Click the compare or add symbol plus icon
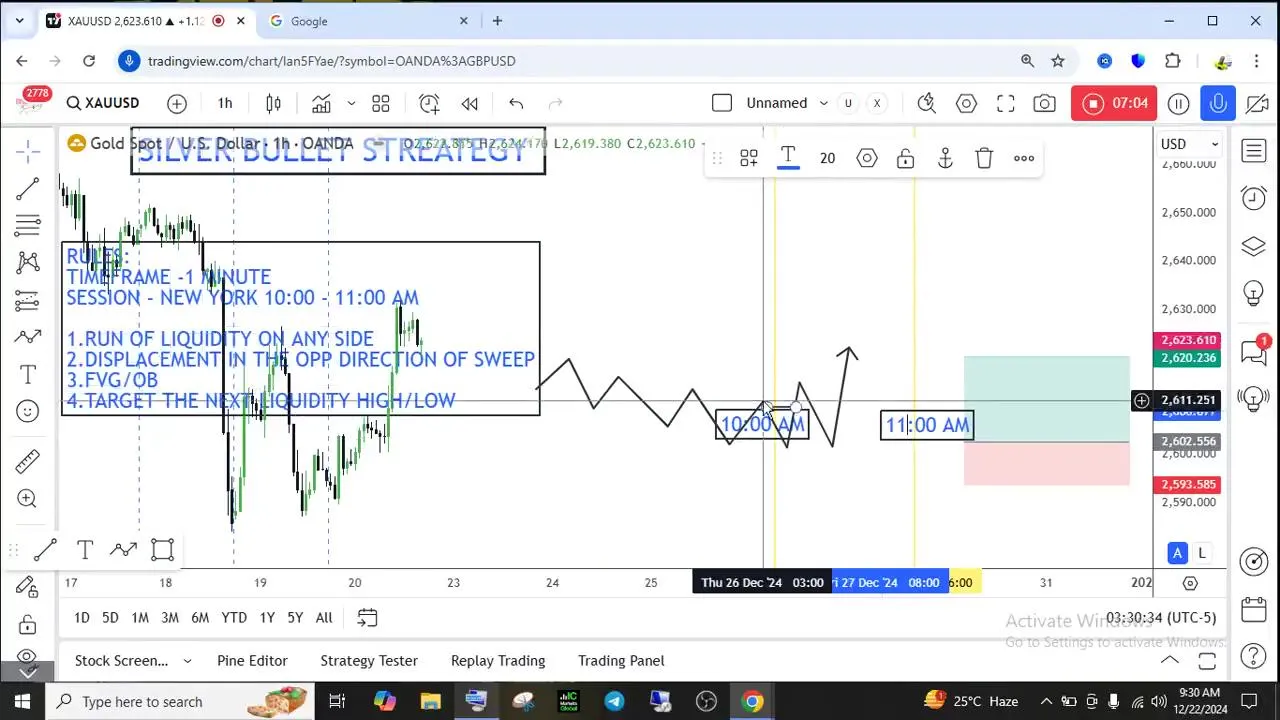Screen dimensions: 1280x720 coord(177,103)
